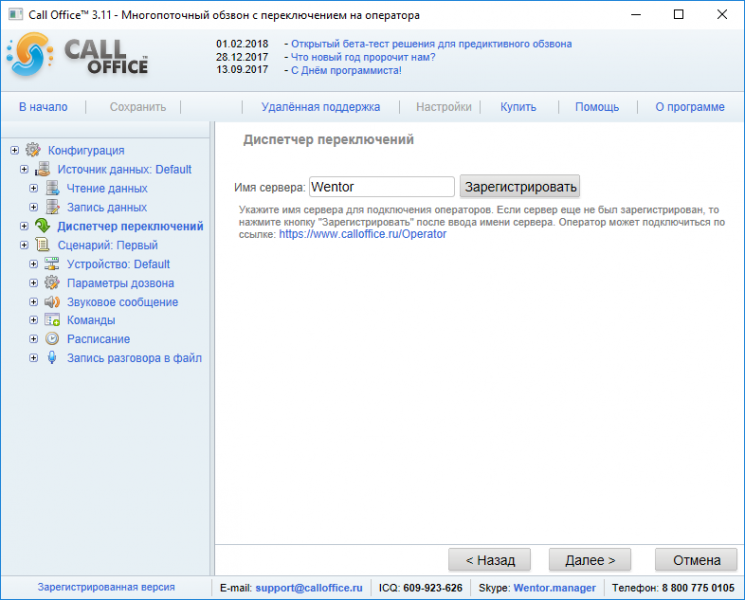Open the calloffice.ru/Operator link

click(363, 234)
